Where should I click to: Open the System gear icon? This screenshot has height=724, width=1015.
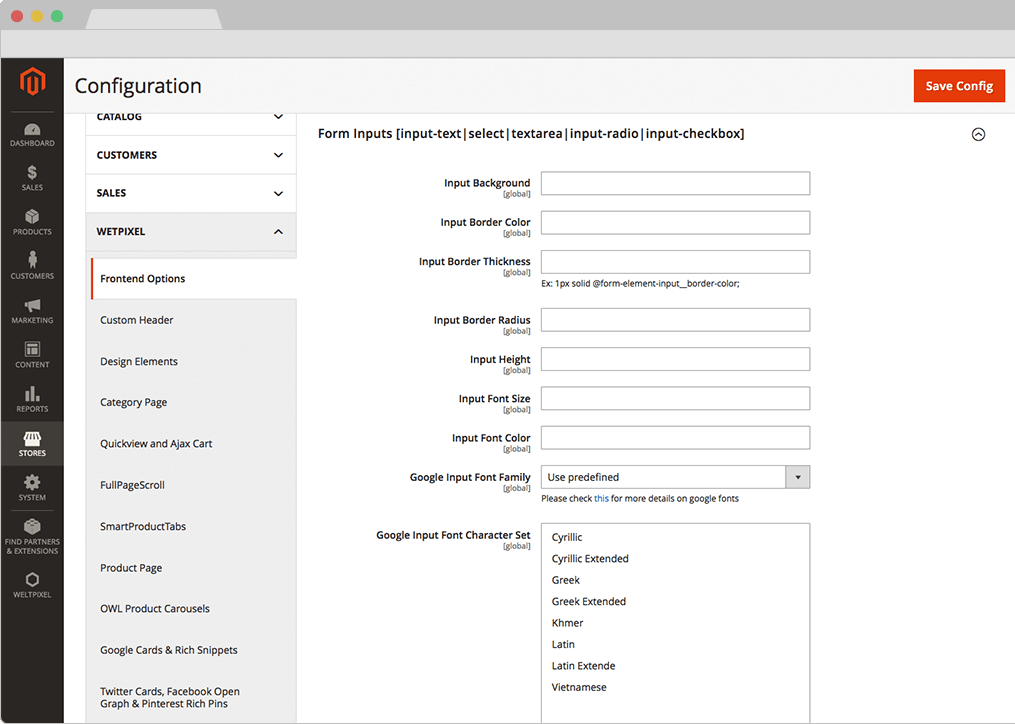coord(32,484)
